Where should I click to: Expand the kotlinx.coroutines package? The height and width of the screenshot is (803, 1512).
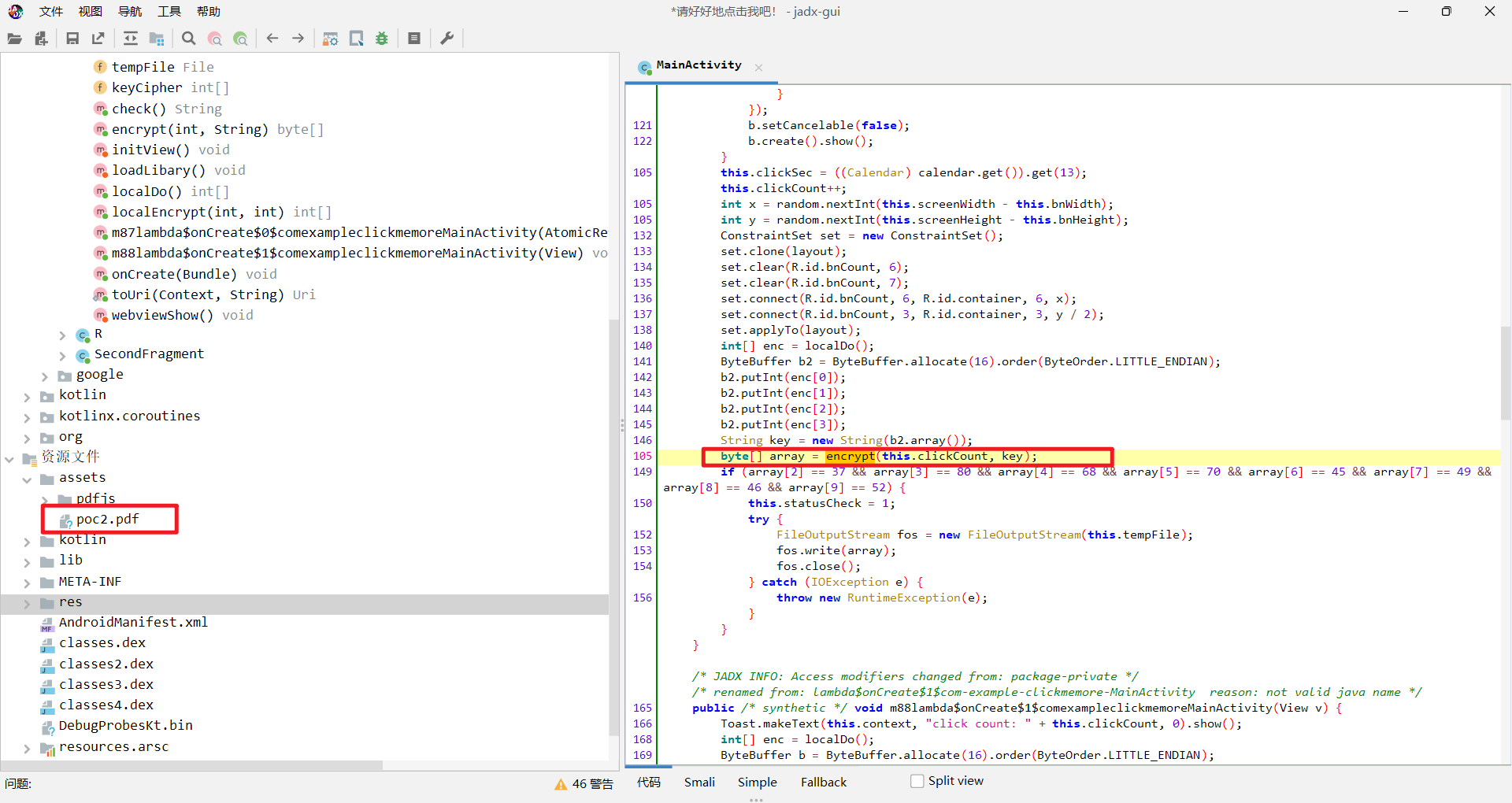tap(27, 417)
